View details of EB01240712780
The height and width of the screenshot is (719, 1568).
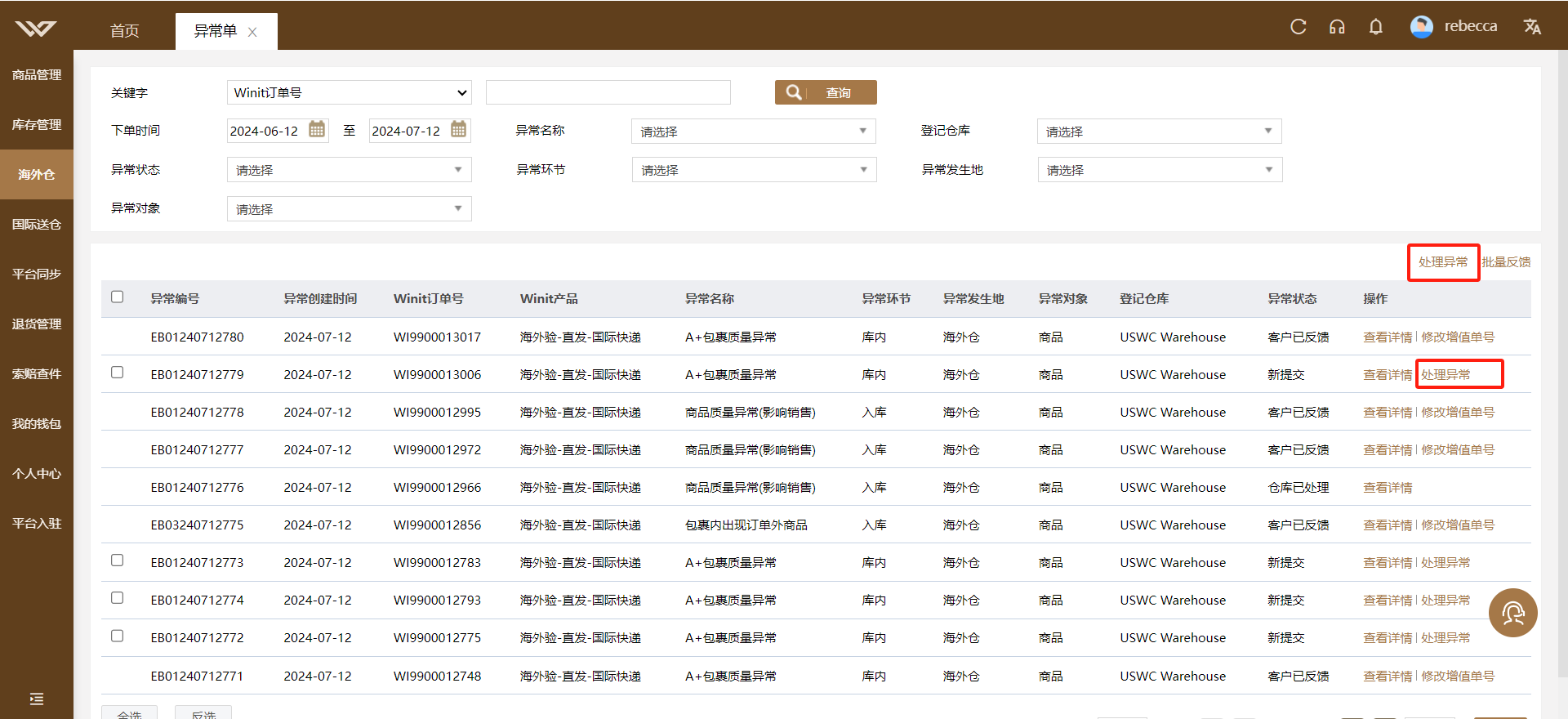click(x=1388, y=337)
